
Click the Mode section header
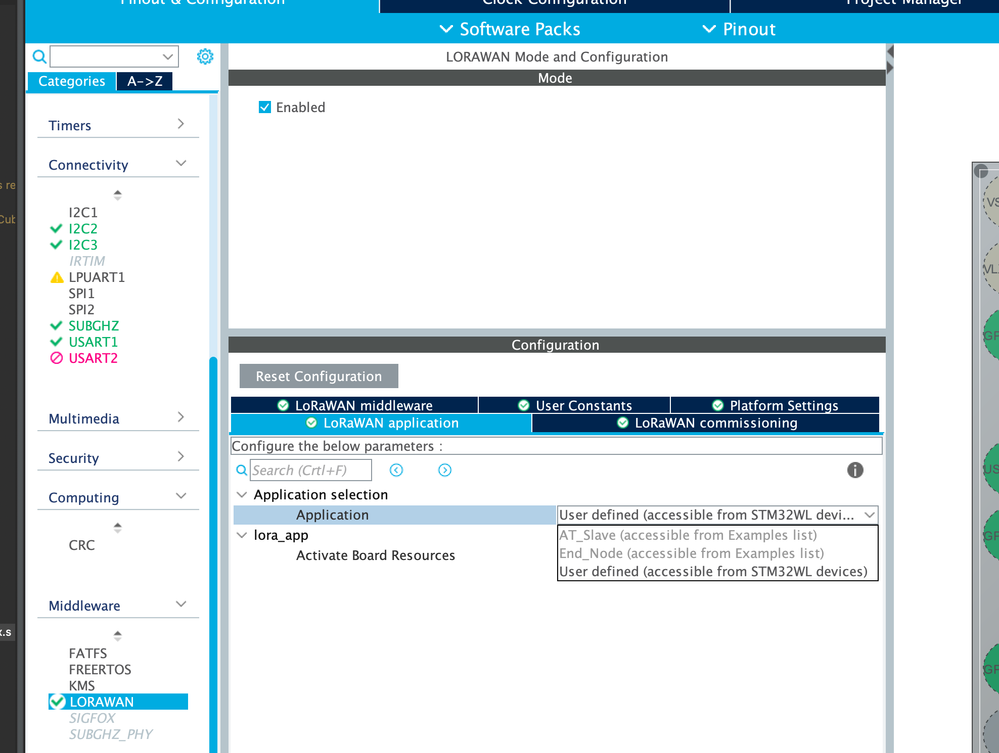(x=557, y=78)
